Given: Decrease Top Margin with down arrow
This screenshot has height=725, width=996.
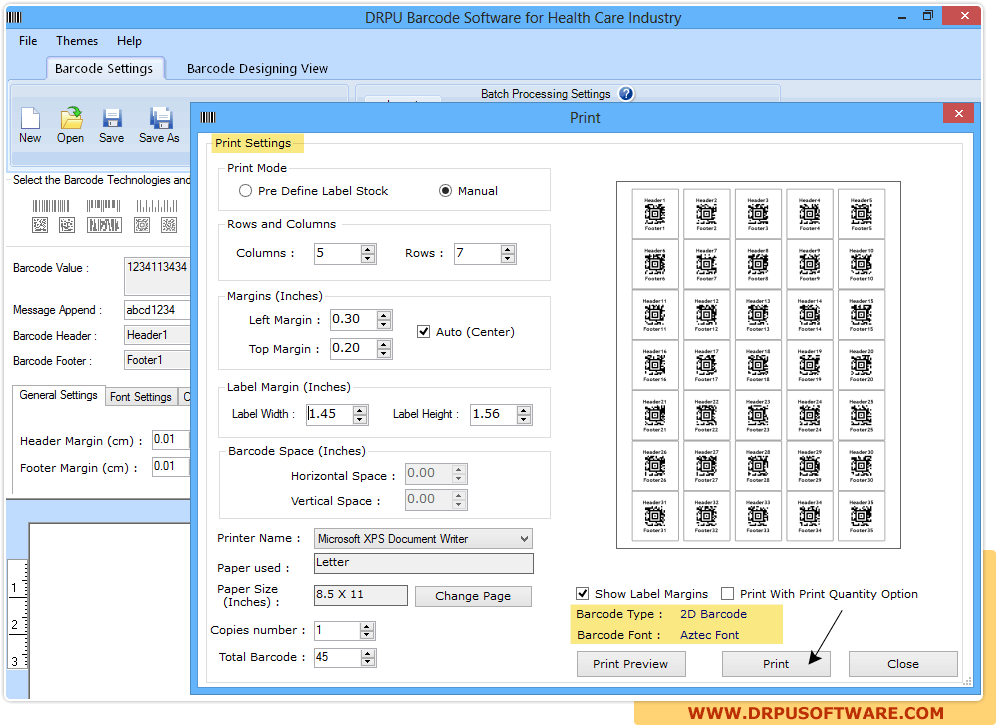Looking at the screenshot, I should (383, 353).
